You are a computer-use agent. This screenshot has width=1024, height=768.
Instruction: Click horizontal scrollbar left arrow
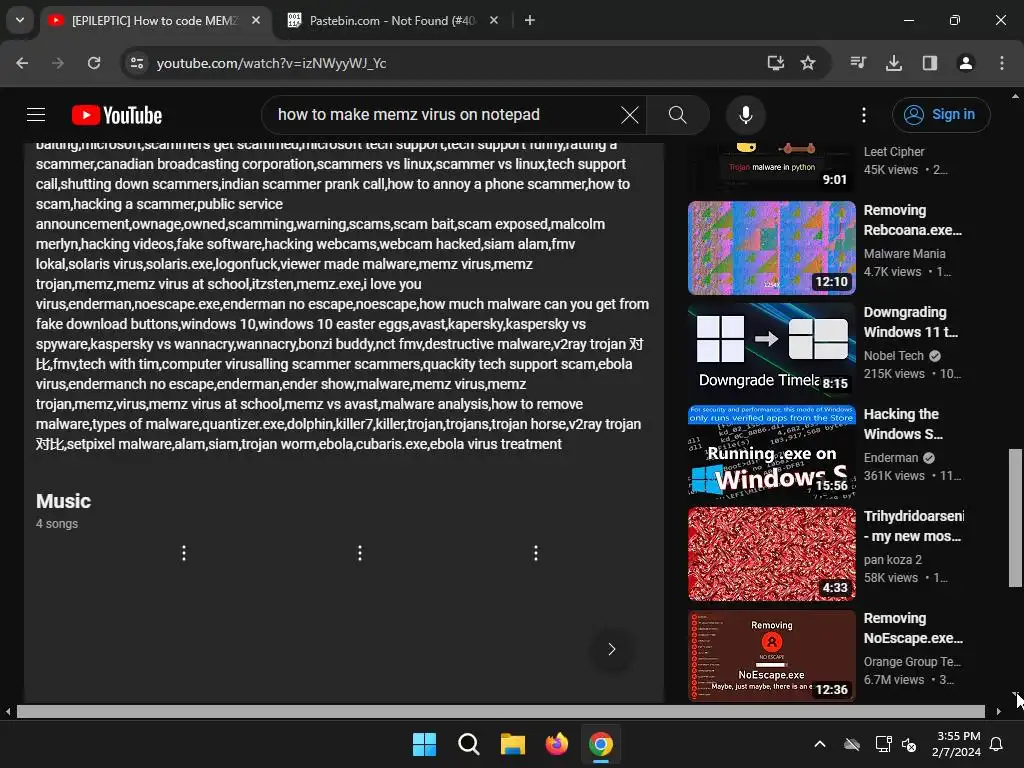click(8, 712)
